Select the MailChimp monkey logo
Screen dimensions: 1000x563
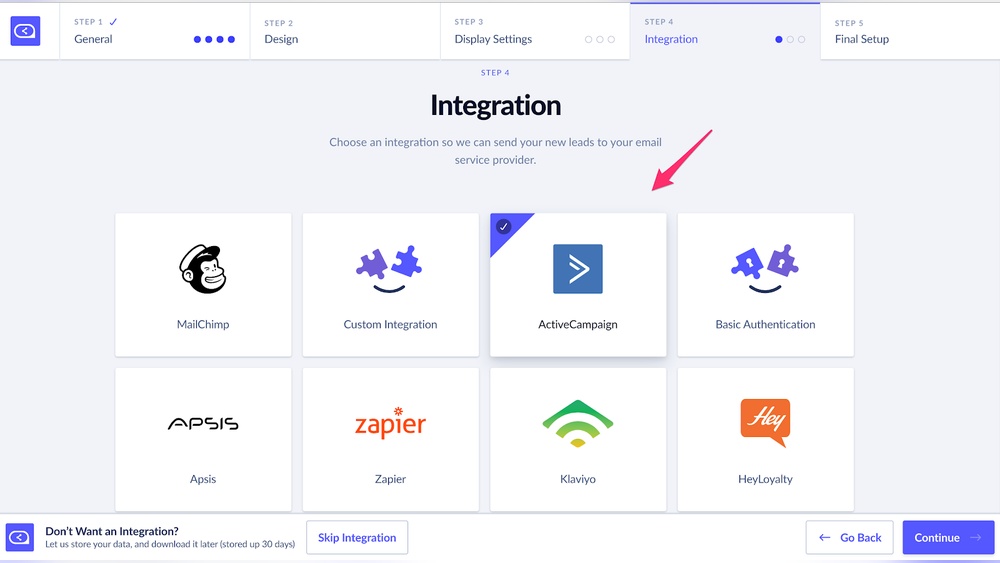point(203,268)
